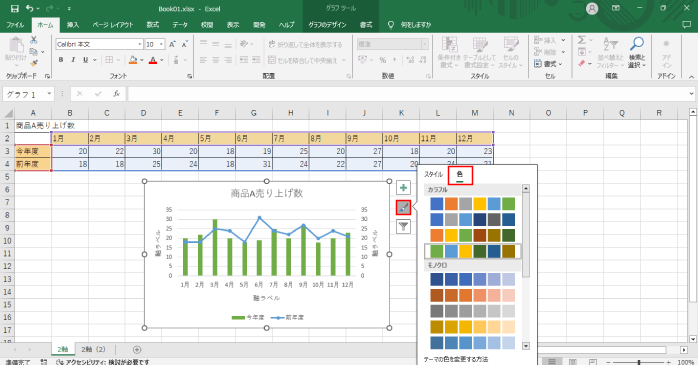The height and width of the screenshot is (365, 698).
Task: Click the Save icon in title bar
Action: [x=15, y=8]
